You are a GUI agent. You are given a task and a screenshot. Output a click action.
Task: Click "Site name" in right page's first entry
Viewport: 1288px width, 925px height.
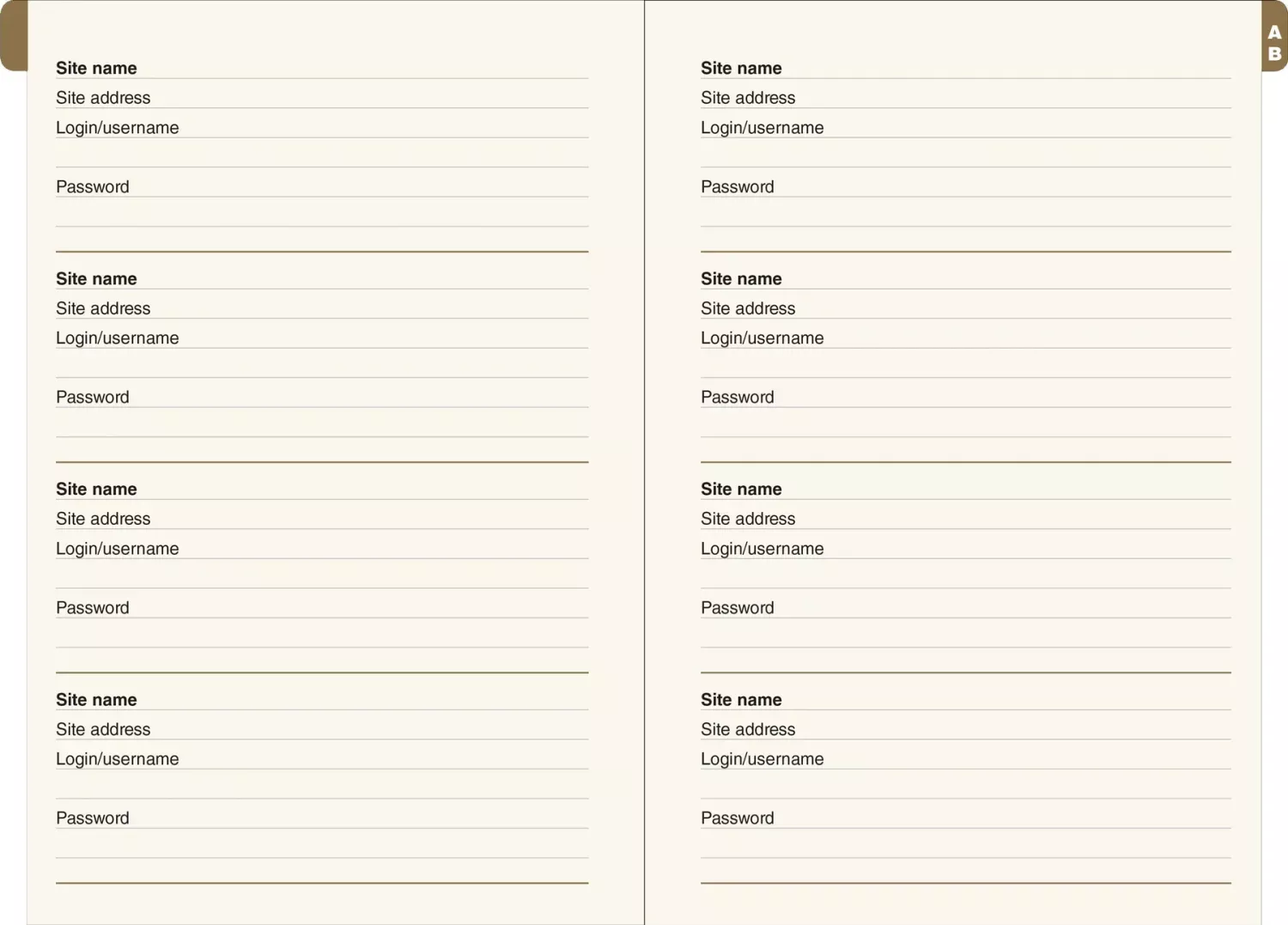tap(741, 68)
